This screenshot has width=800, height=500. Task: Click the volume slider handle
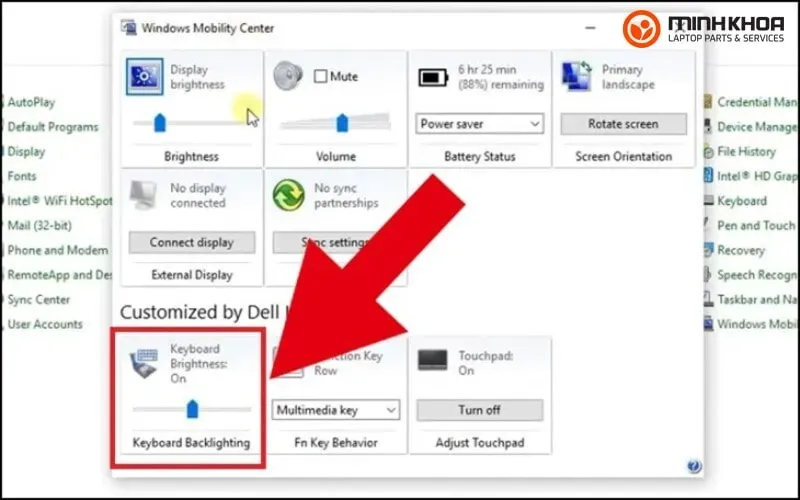(342, 123)
